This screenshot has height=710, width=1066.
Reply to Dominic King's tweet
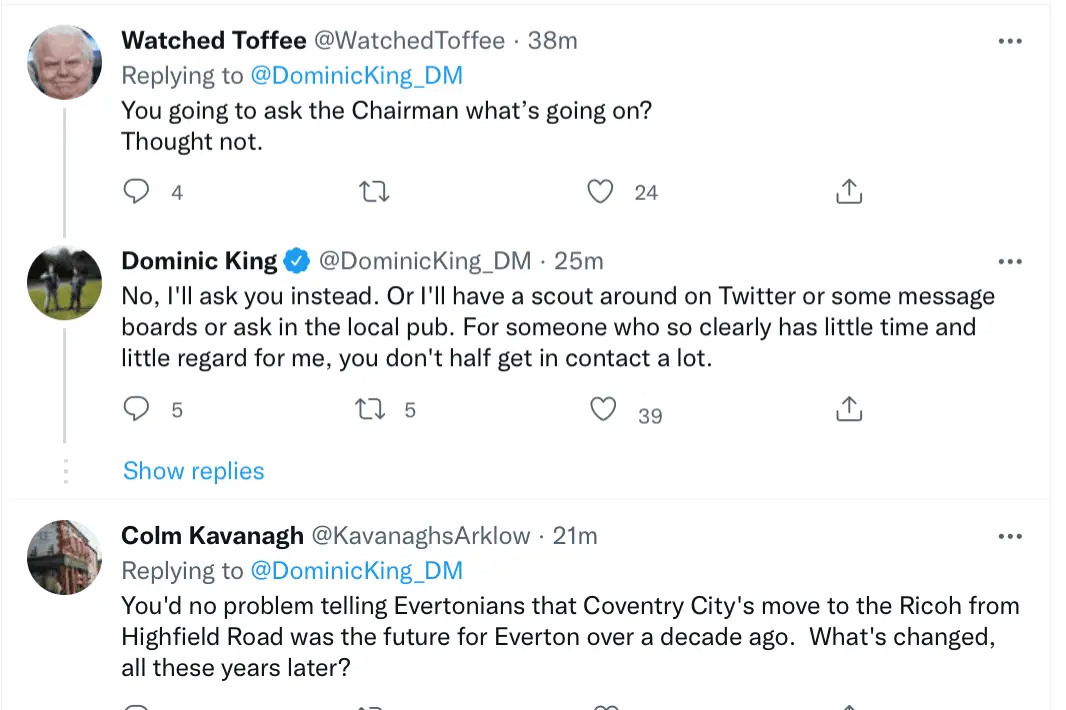pos(136,409)
